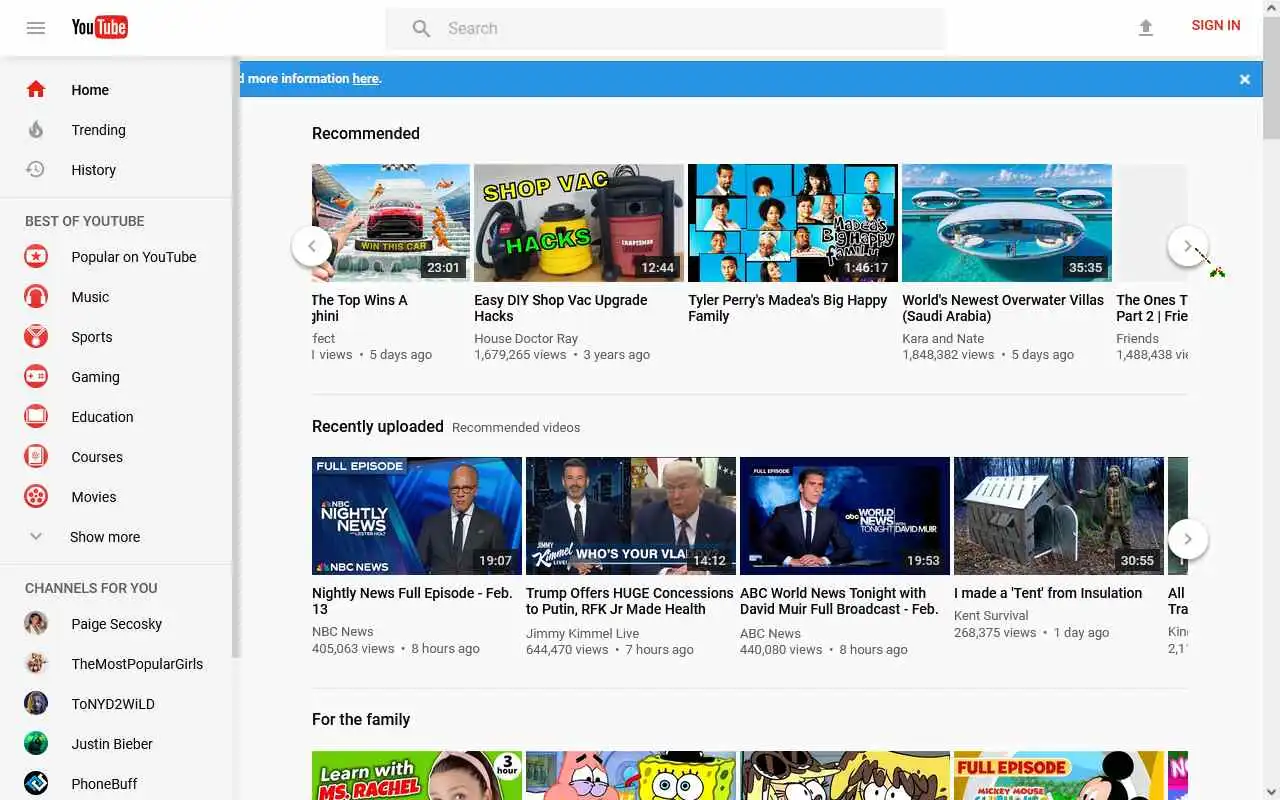Open Nightly News Full Episode title
The image size is (1280, 800).
point(412,601)
